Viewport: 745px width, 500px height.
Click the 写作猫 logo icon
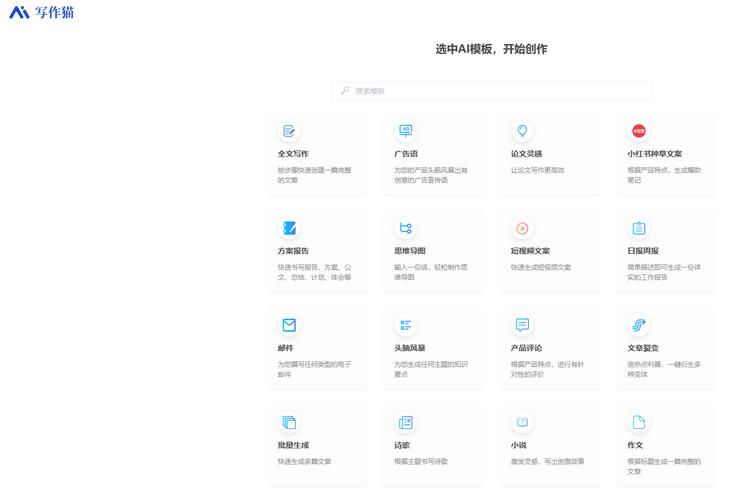(19, 12)
